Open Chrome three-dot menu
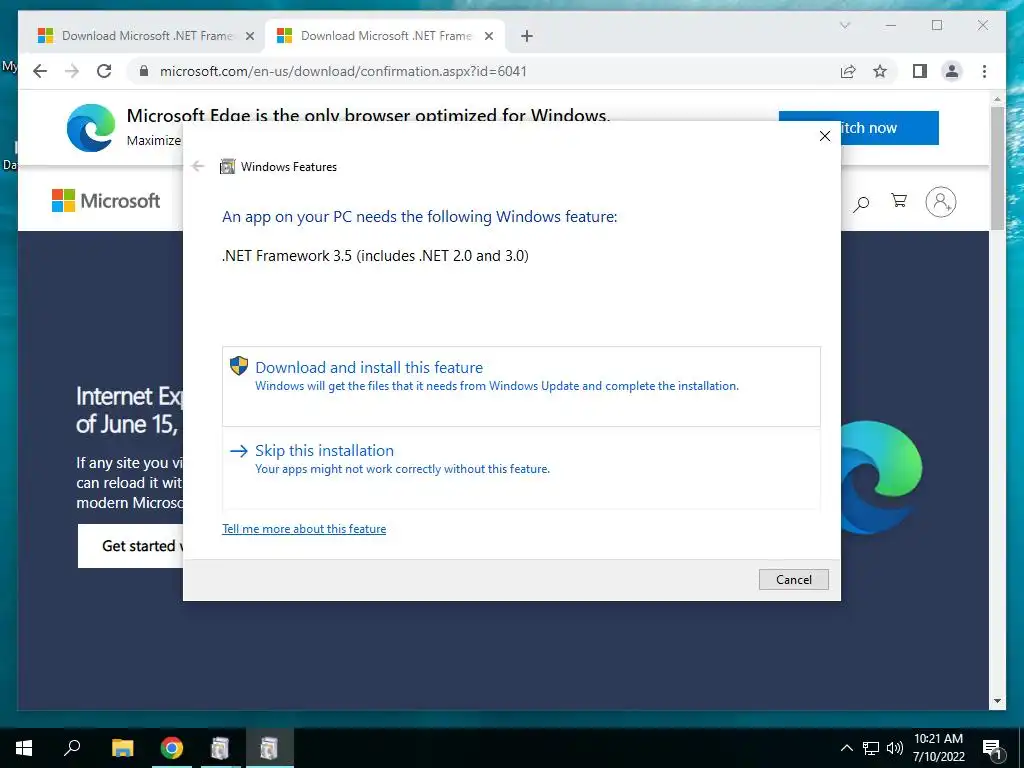The height and width of the screenshot is (768, 1024). tap(984, 71)
